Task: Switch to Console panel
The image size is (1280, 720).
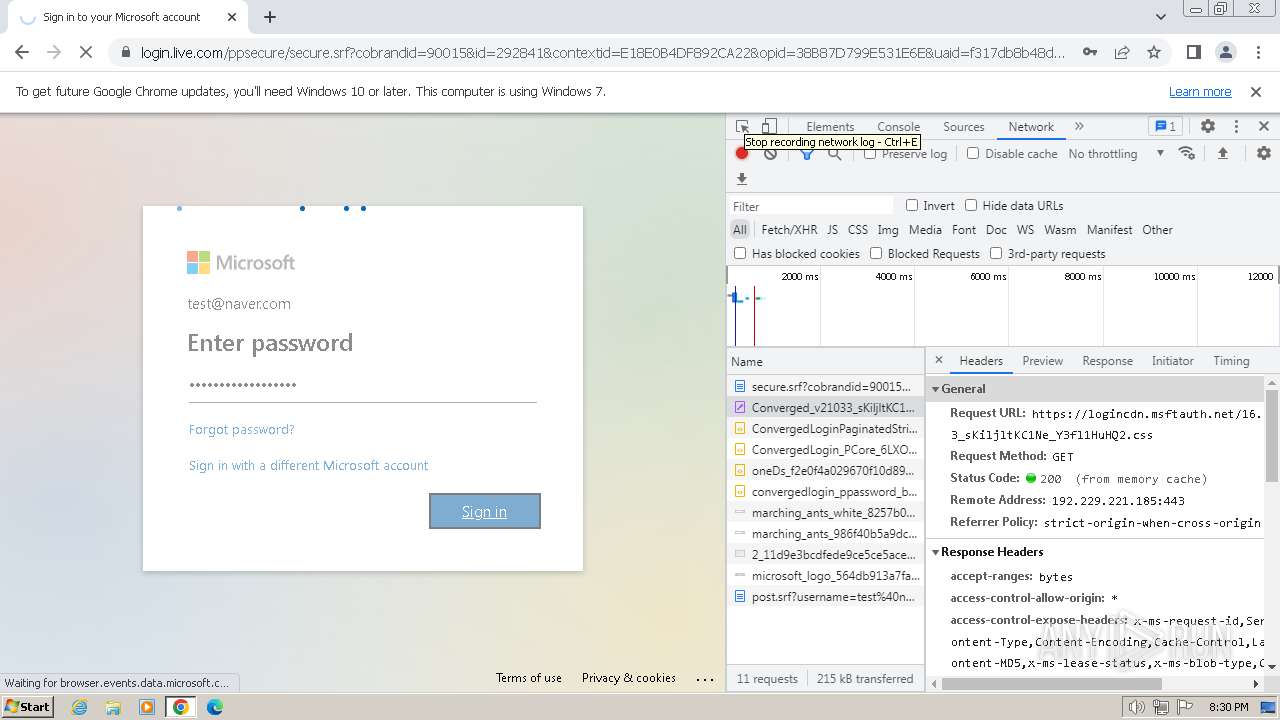Action: pos(898,127)
